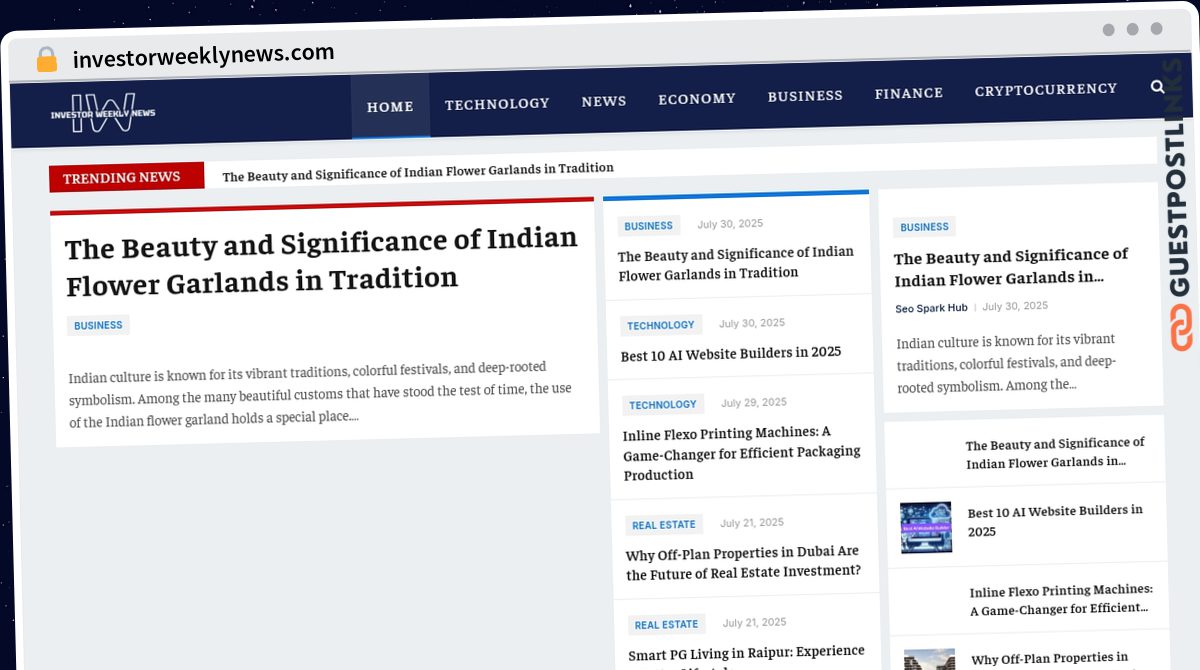Open sidebar list Flower Garlands article

(x=1055, y=453)
